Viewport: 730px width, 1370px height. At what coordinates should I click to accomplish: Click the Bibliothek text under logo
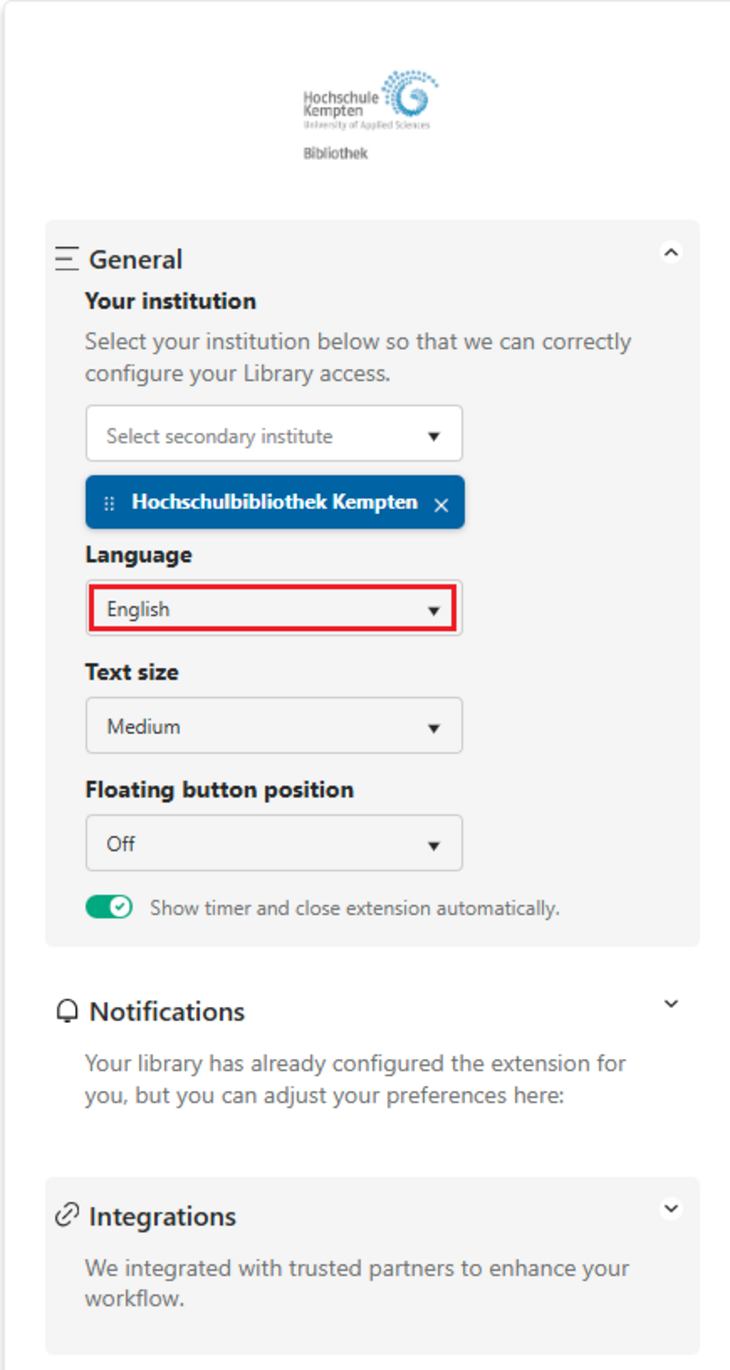[336, 154]
